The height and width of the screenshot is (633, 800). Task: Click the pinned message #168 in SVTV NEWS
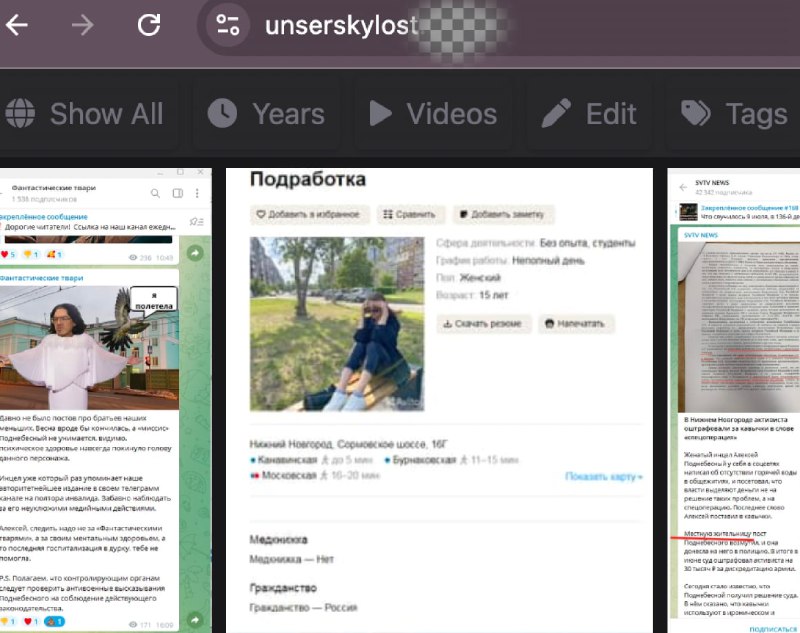click(x=739, y=212)
